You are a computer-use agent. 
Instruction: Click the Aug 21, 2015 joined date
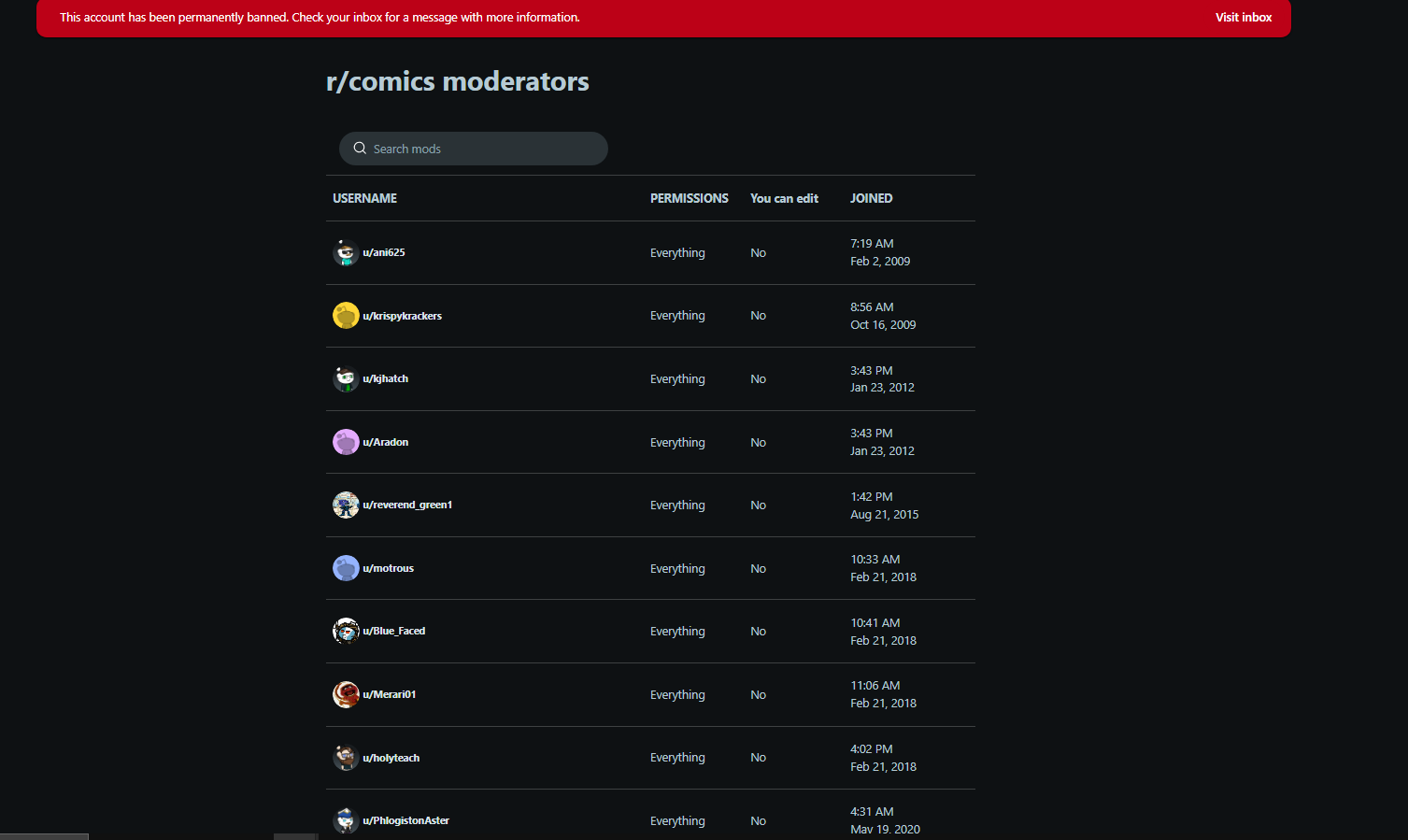click(x=885, y=515)
